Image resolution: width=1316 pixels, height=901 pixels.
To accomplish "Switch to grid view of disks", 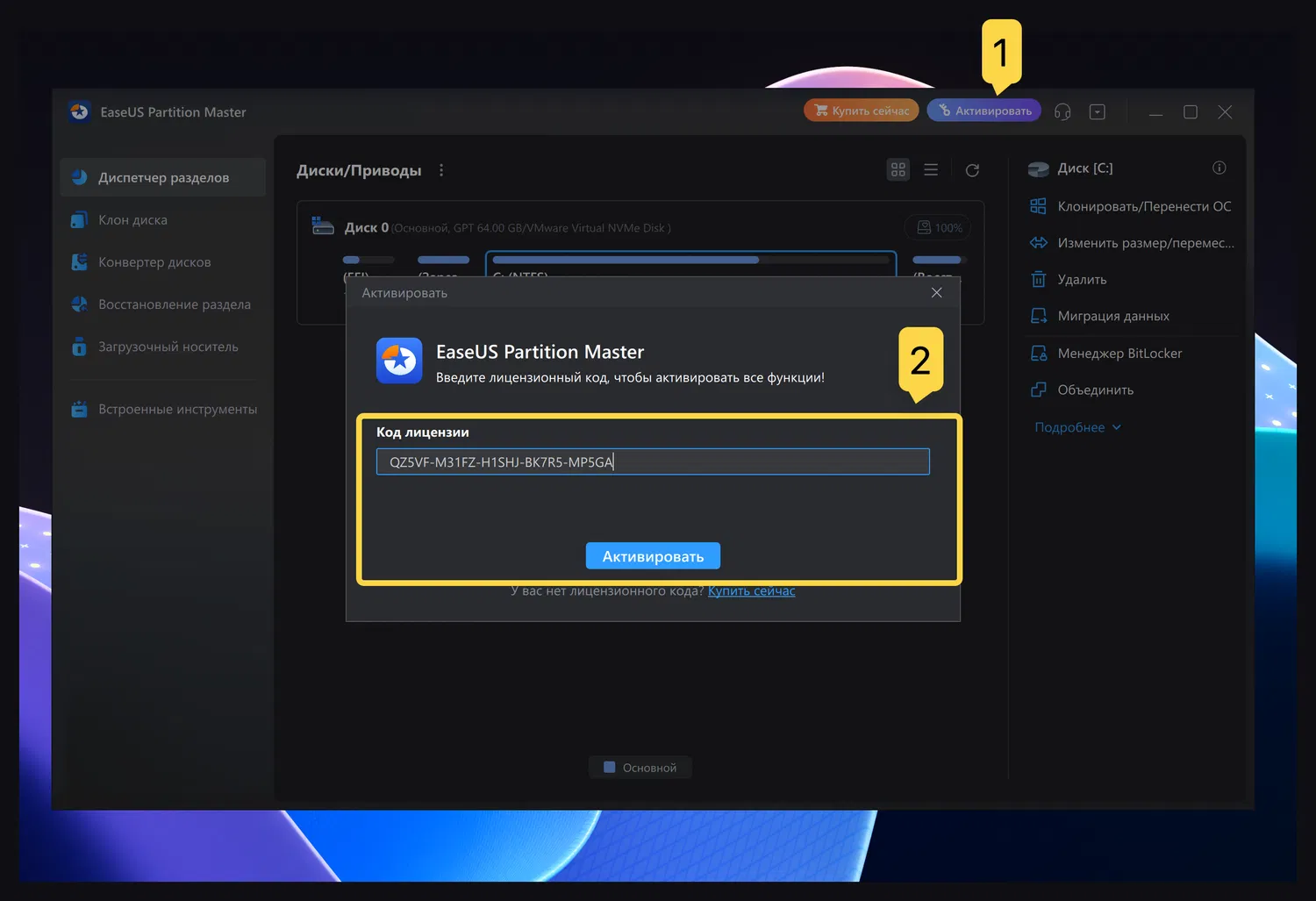I will point(898,169).
